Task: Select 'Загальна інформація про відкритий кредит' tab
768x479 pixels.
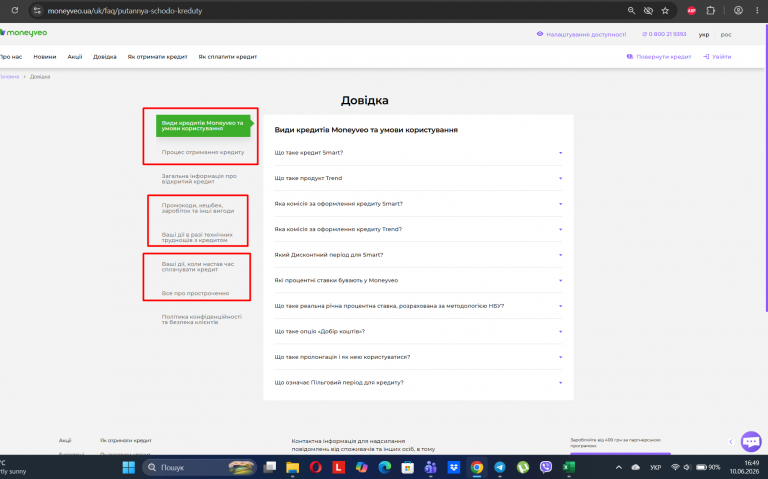Action: point(199,179)
